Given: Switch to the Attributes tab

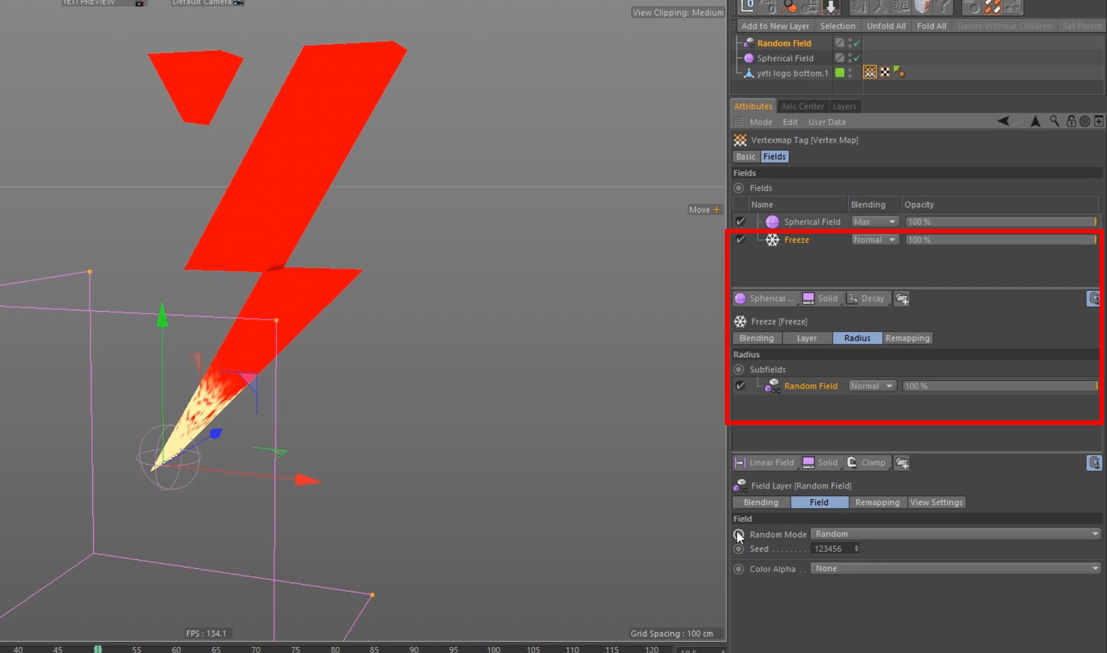Looking at the screenshot, I should [x=753, y=107].
